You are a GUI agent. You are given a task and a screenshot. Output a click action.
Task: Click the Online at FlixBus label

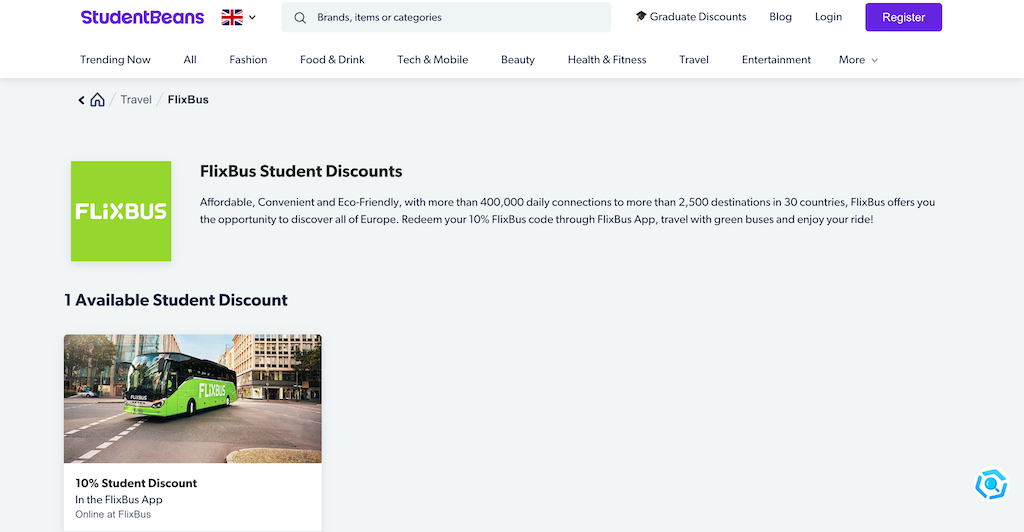click(x=113, y=514)
